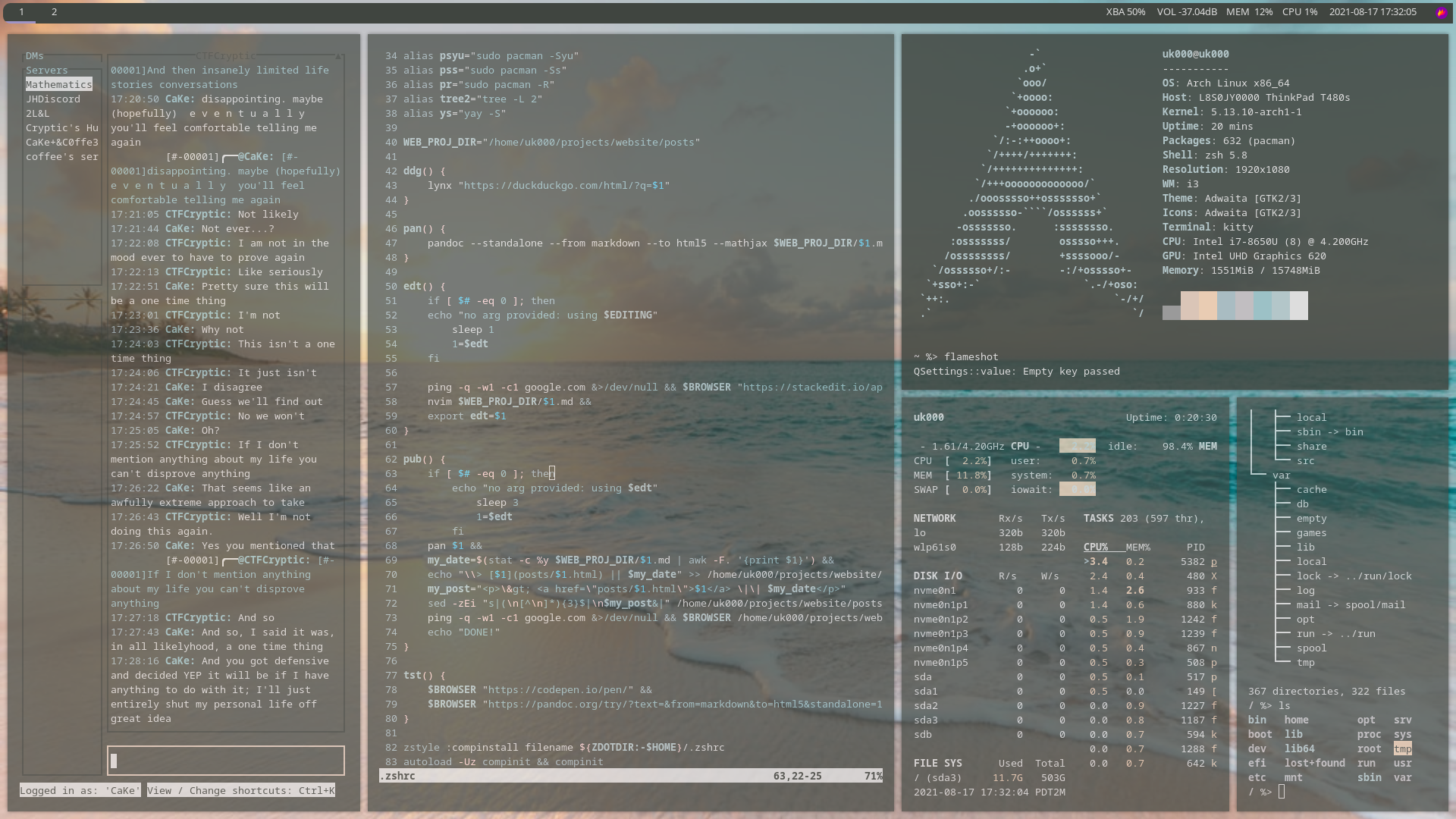Click the Kernel: 5.13.10-arch1-1 line

1232,112
